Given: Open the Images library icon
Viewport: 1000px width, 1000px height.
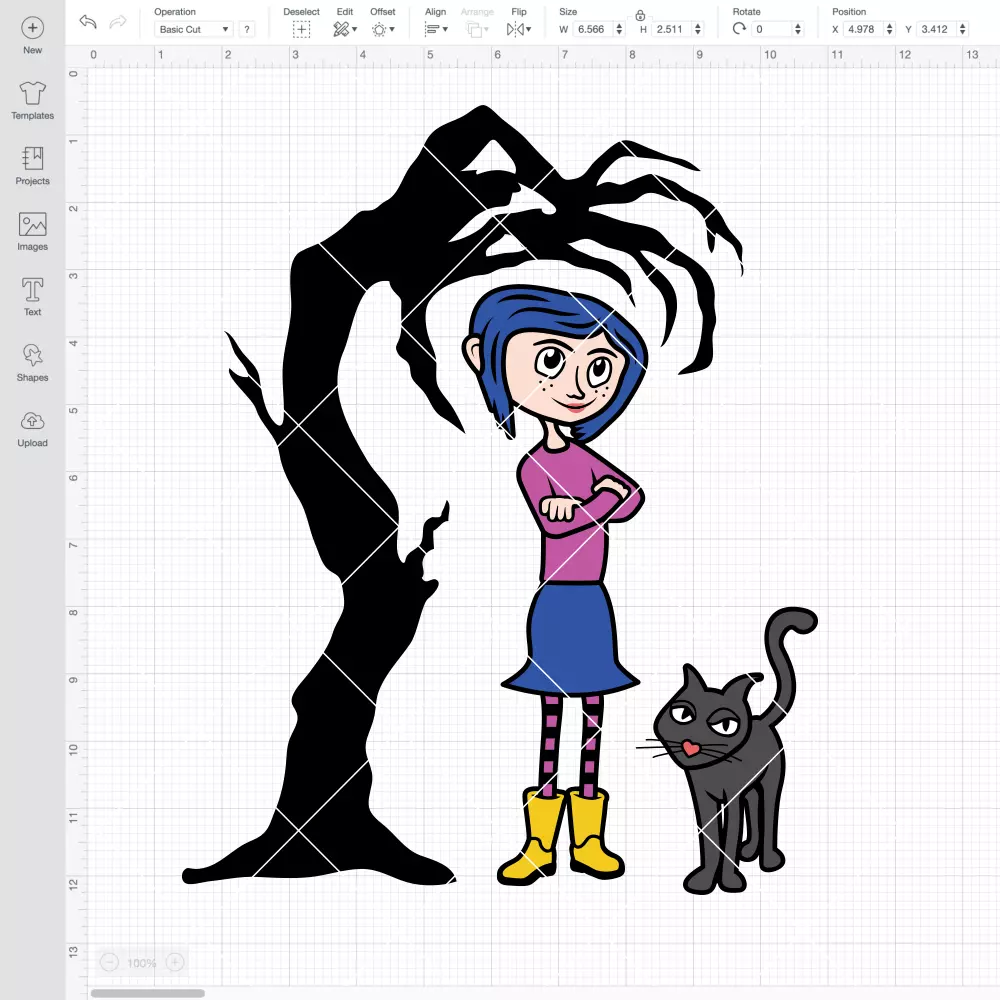Looking at the screenshot, I should click(x=33, y=224).
